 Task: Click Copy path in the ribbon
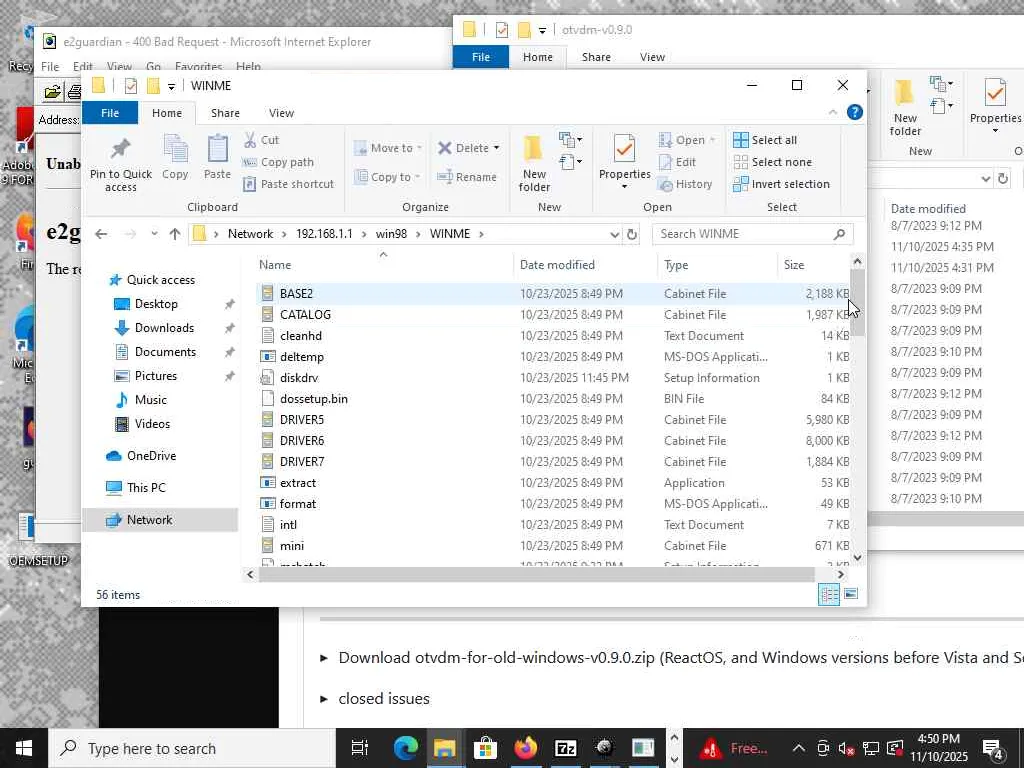coord(278,162)
